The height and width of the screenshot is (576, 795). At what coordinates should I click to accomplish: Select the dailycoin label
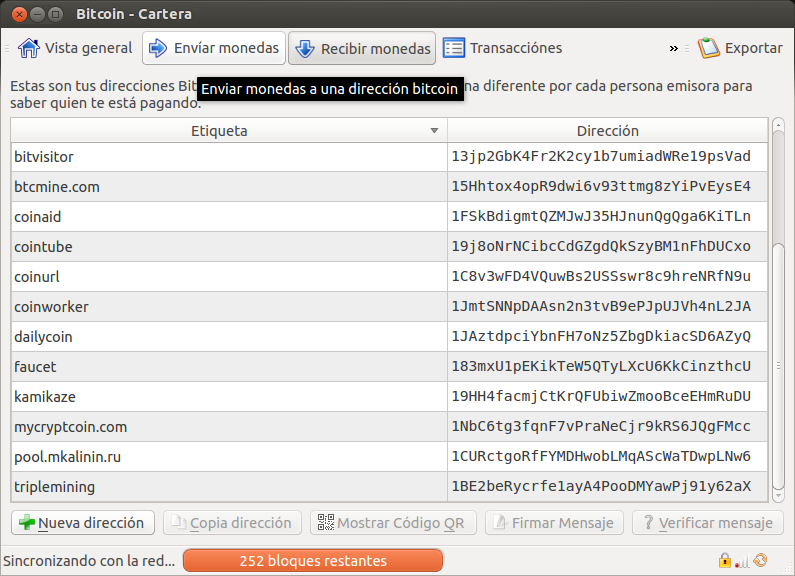(43, 337)
